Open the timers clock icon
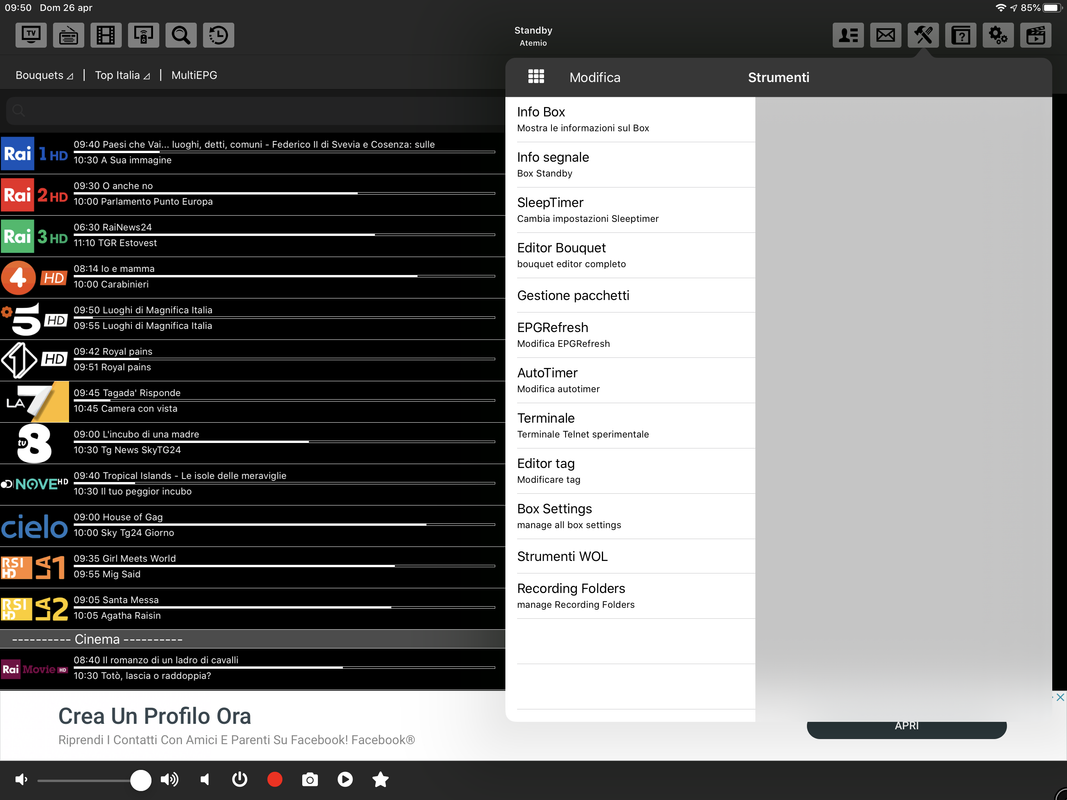 point(218,35)
